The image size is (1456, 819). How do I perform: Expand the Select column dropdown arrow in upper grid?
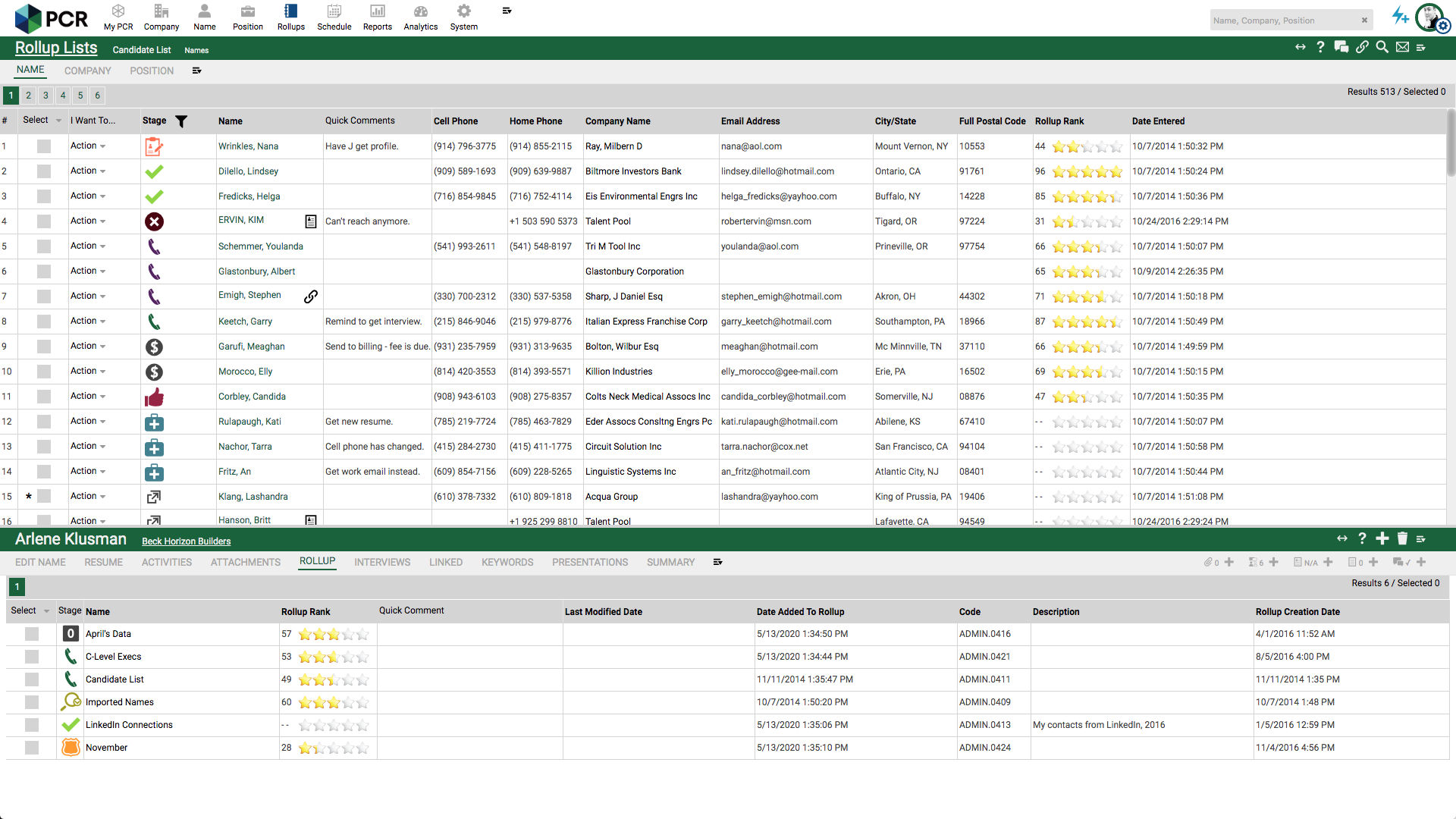point(58,121)
